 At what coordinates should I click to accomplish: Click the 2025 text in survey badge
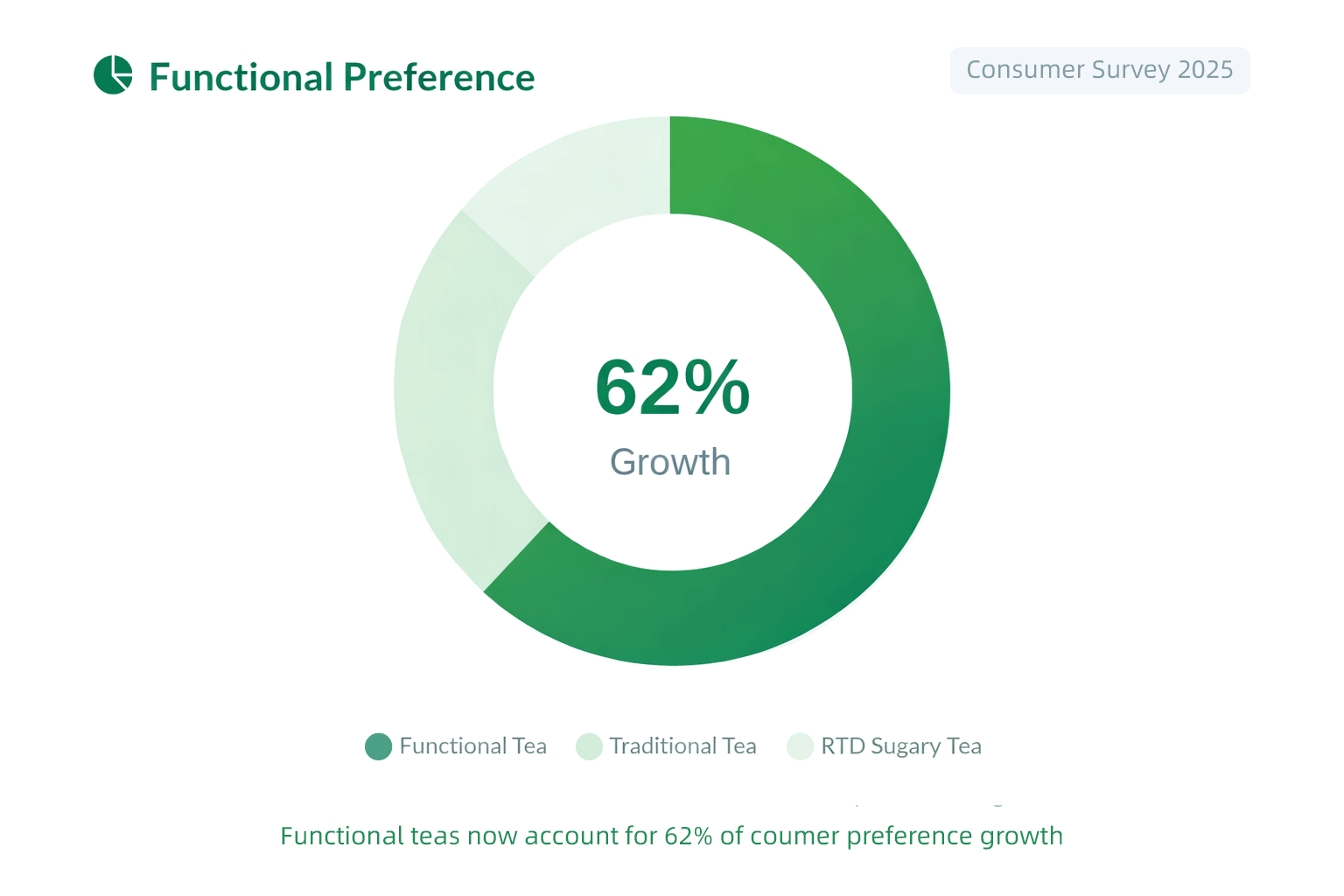pos(1206,70)
